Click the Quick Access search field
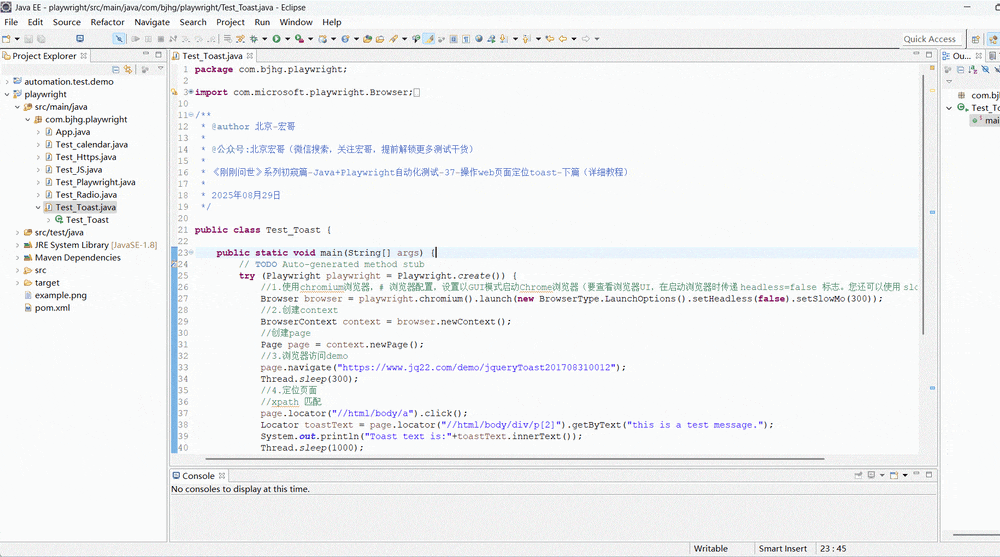The height and width of the screenshot is (557, 1000). tap(930, 39)
